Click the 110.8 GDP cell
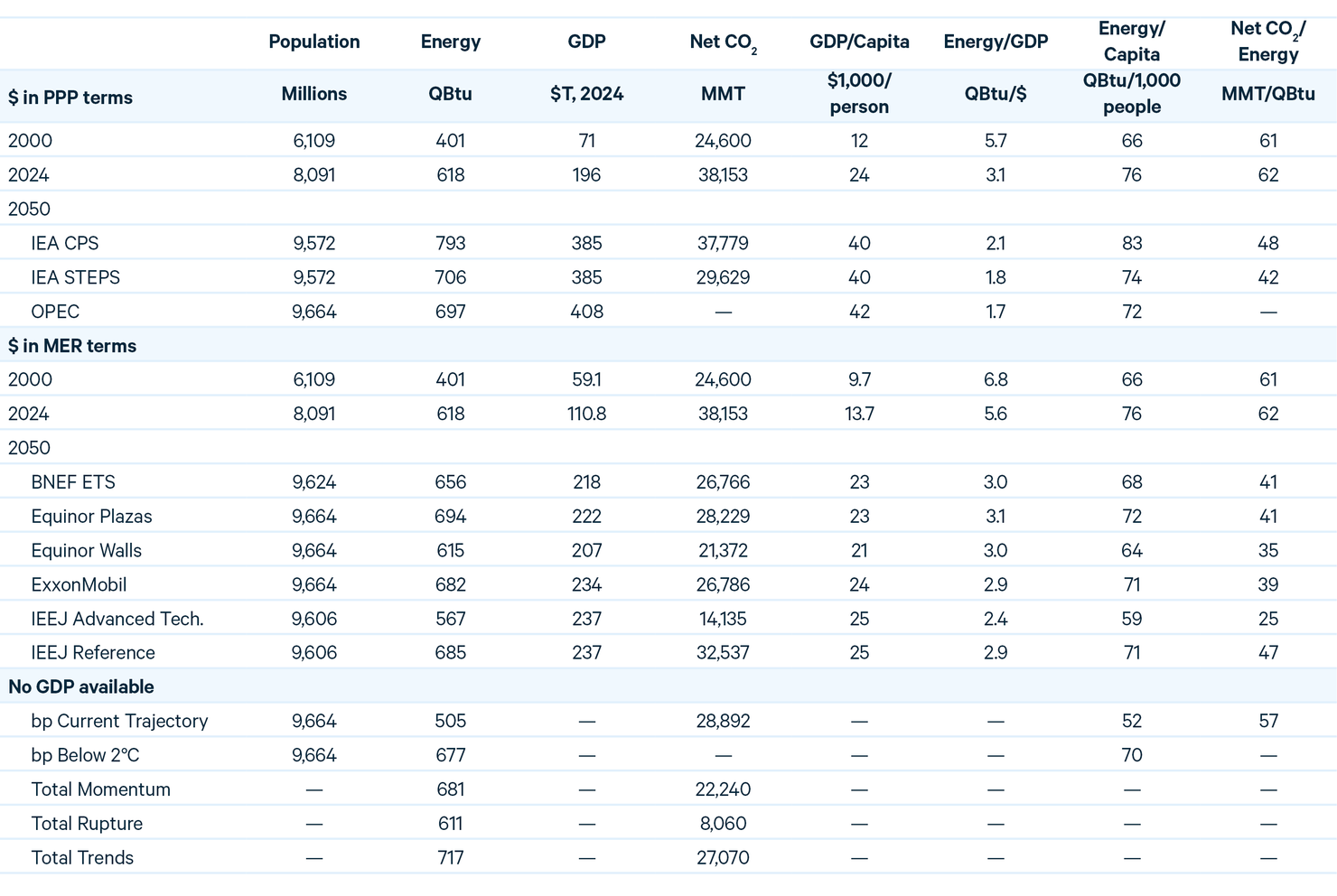The height and width of the screenshot is (896, 1337). 586,414
